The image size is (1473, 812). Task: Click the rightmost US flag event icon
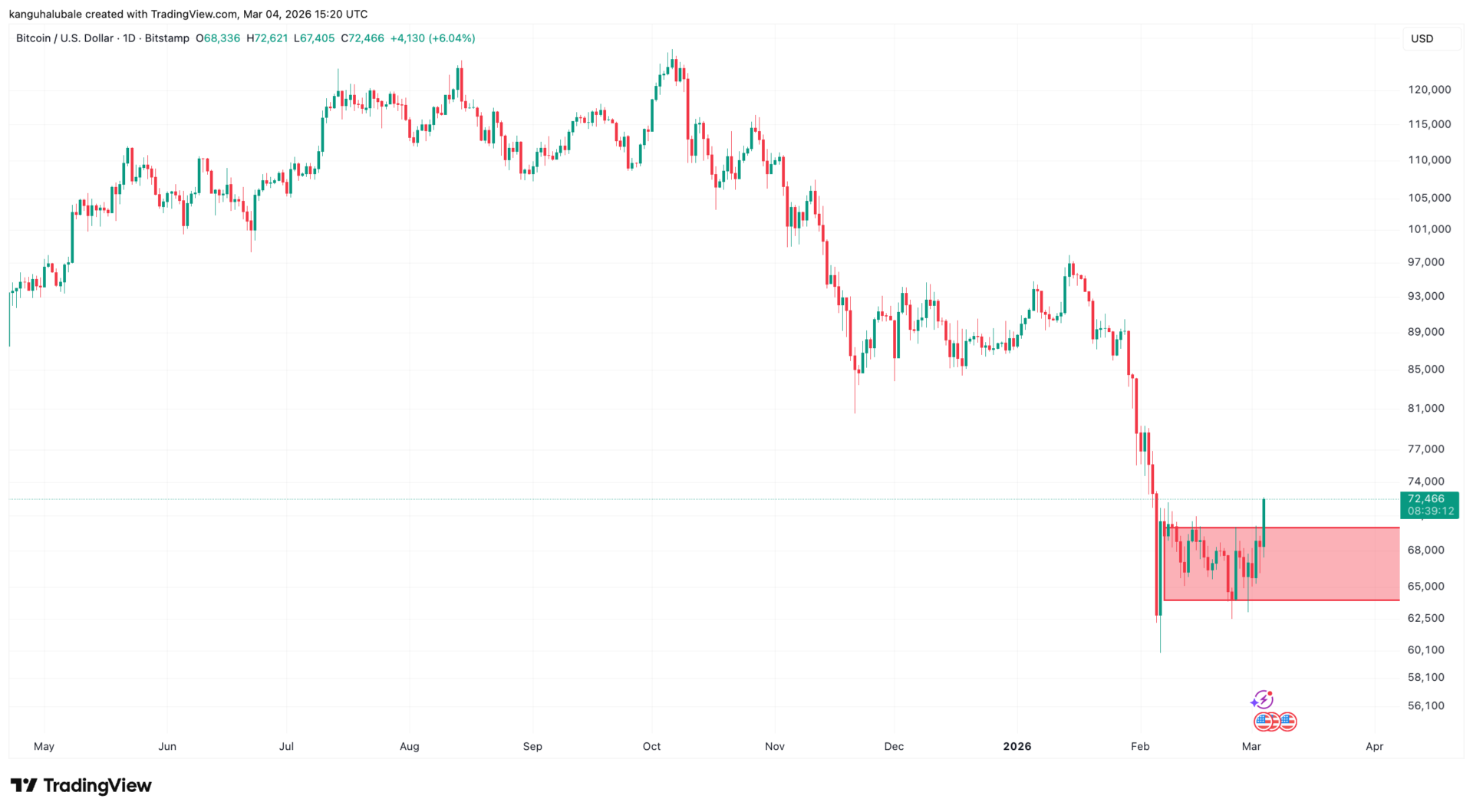coord(1288,722)
